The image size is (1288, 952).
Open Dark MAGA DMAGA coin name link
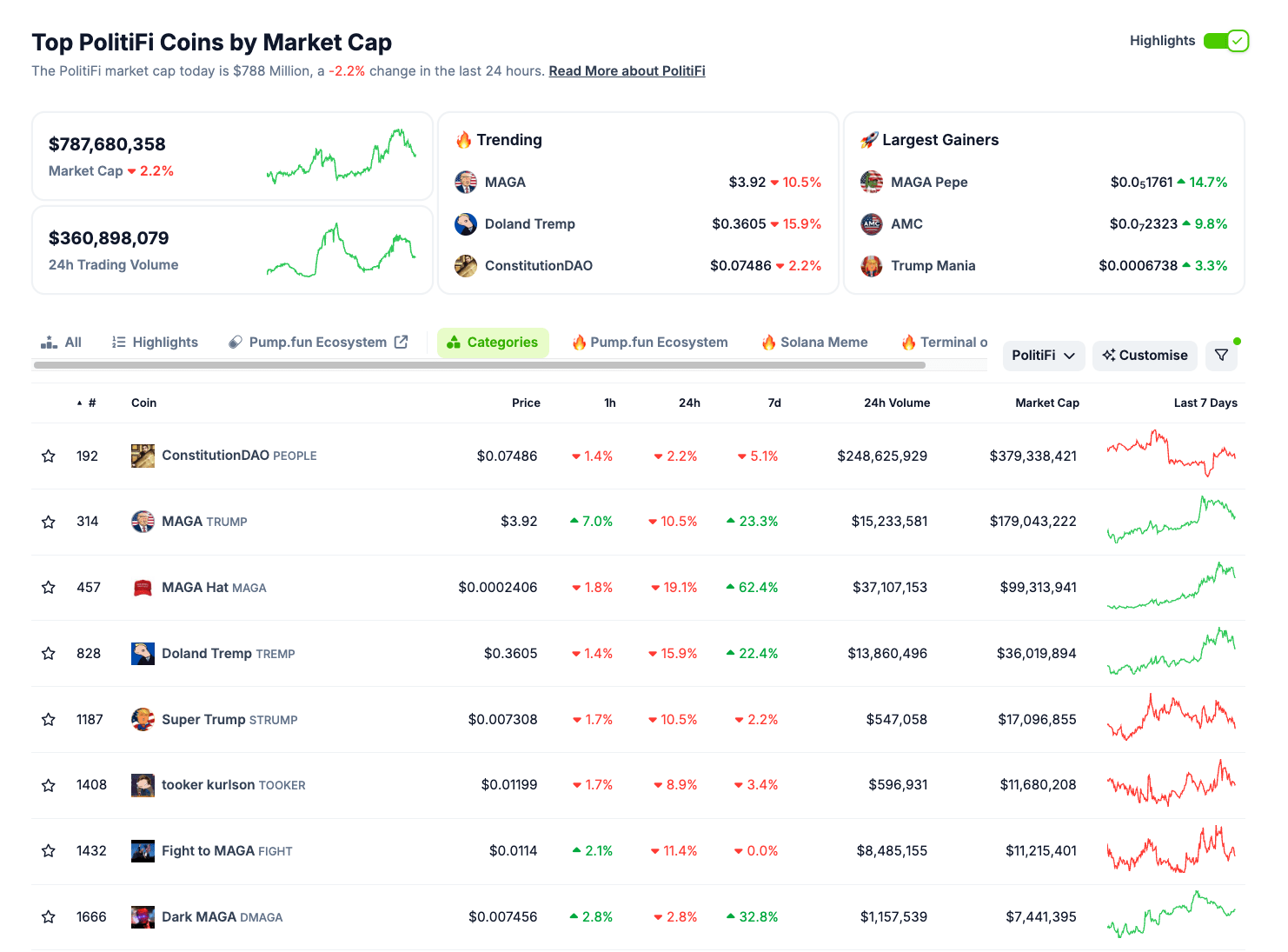tap(222, 917)
